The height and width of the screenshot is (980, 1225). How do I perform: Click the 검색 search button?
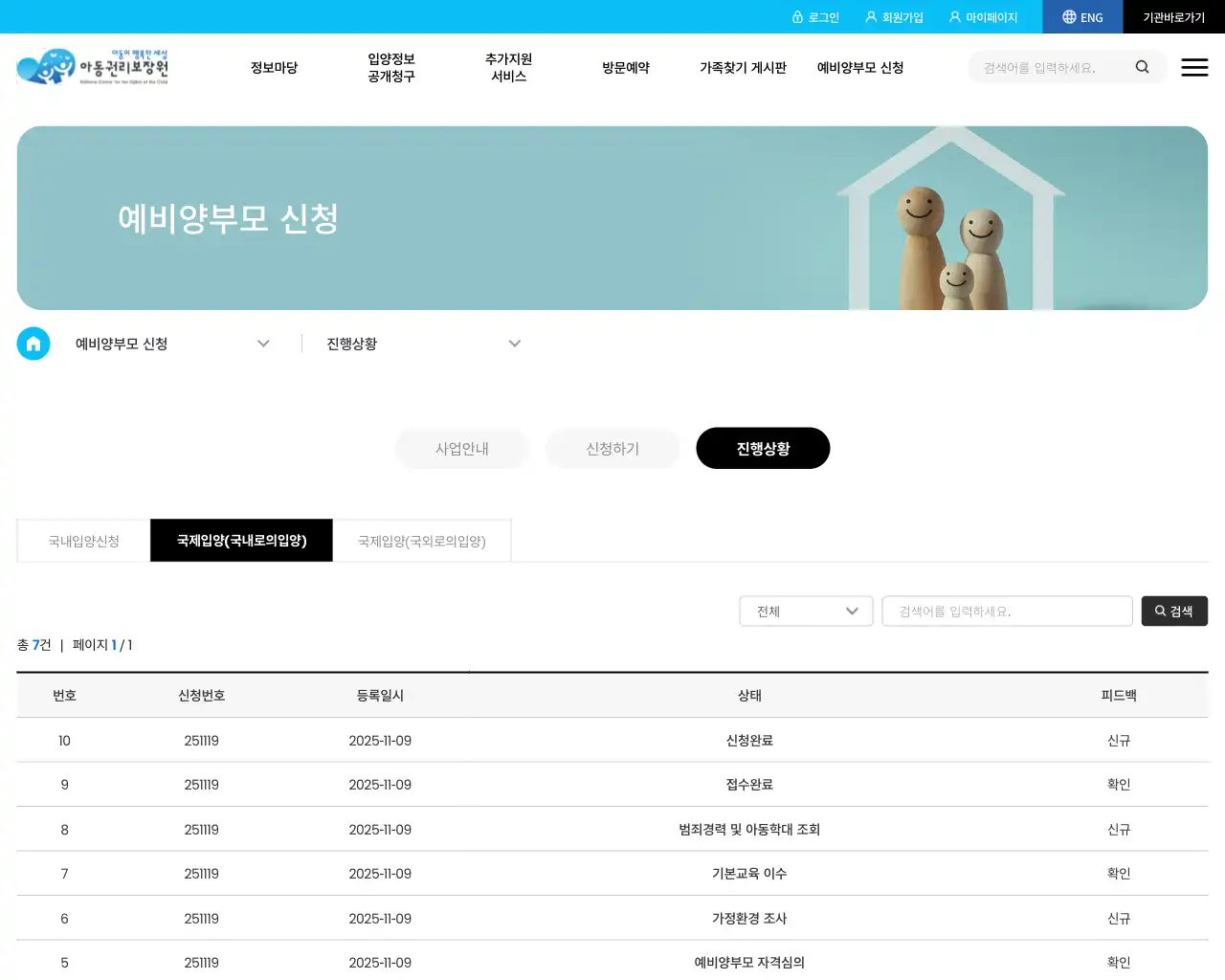click(1174, 611)
